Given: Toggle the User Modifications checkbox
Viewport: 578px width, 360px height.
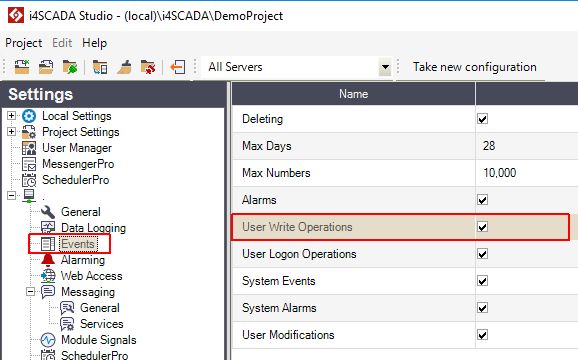Looking at the screenshot, I should coord(483,335).
